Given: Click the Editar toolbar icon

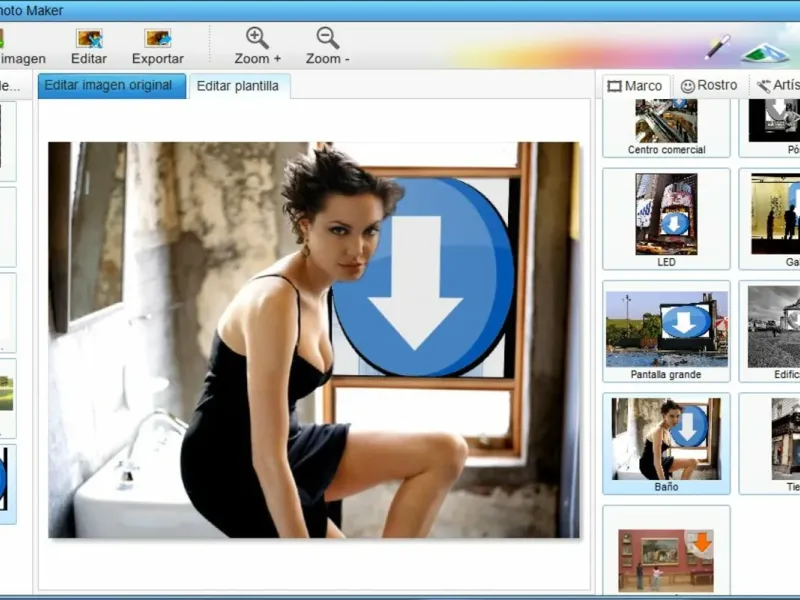Looking at the screenshot, I should tap(89, 38).
